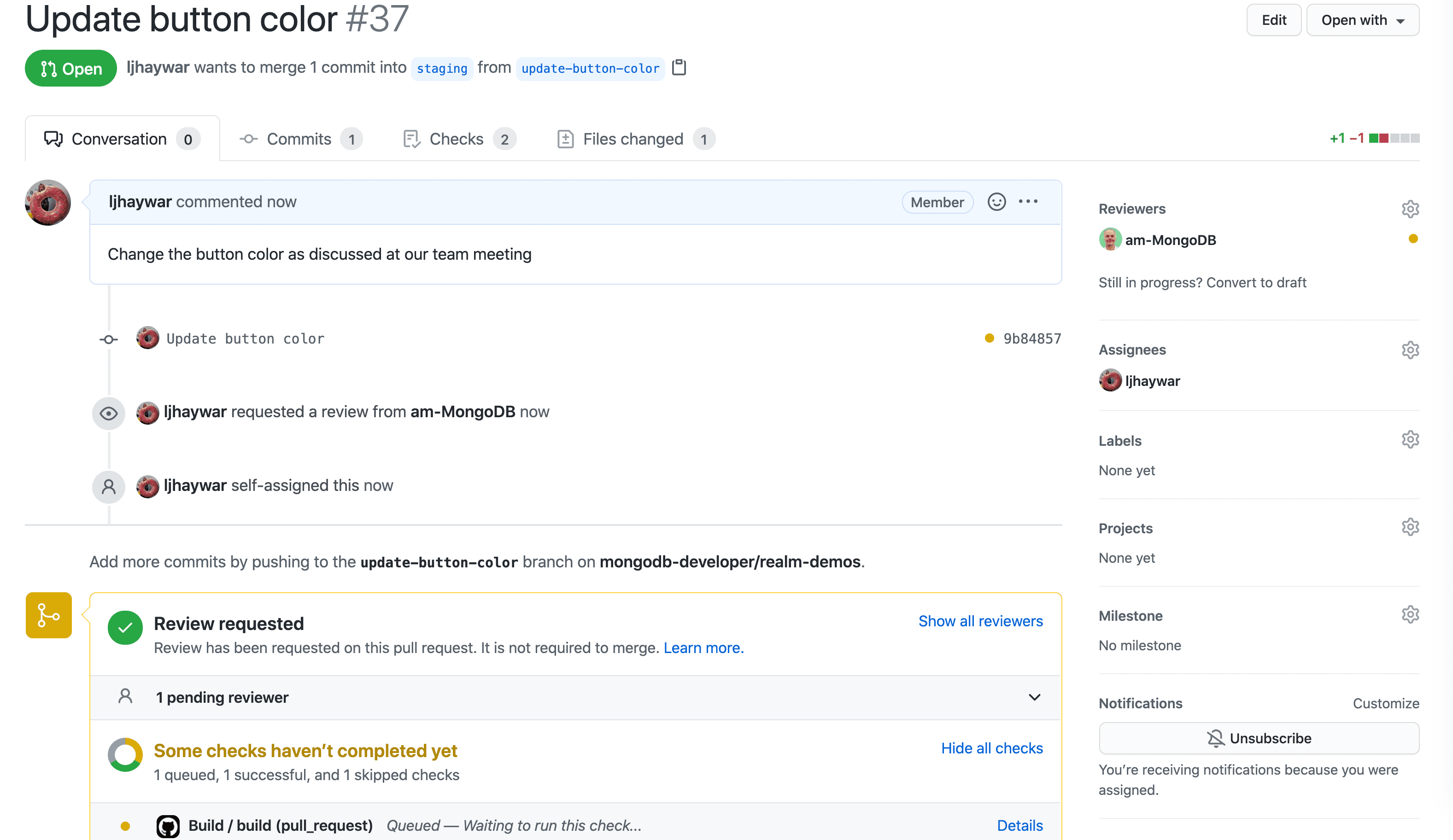Click the source control icon in bottom-left
This screenshot has width=1453, height=840.
pyautogui.click(x=48, y=615)
